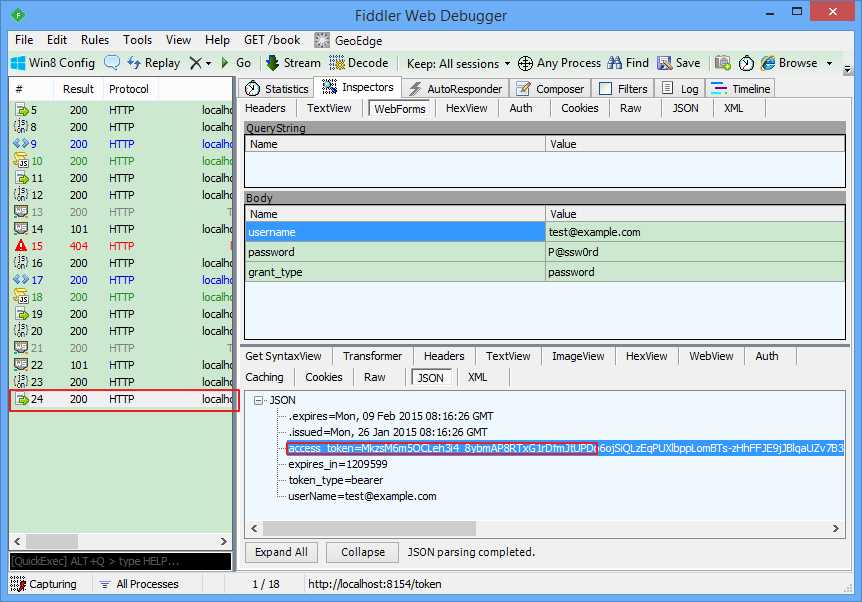Open the response Transformer tab
This screenshot has width=862, height=602.
pos(372,356)
